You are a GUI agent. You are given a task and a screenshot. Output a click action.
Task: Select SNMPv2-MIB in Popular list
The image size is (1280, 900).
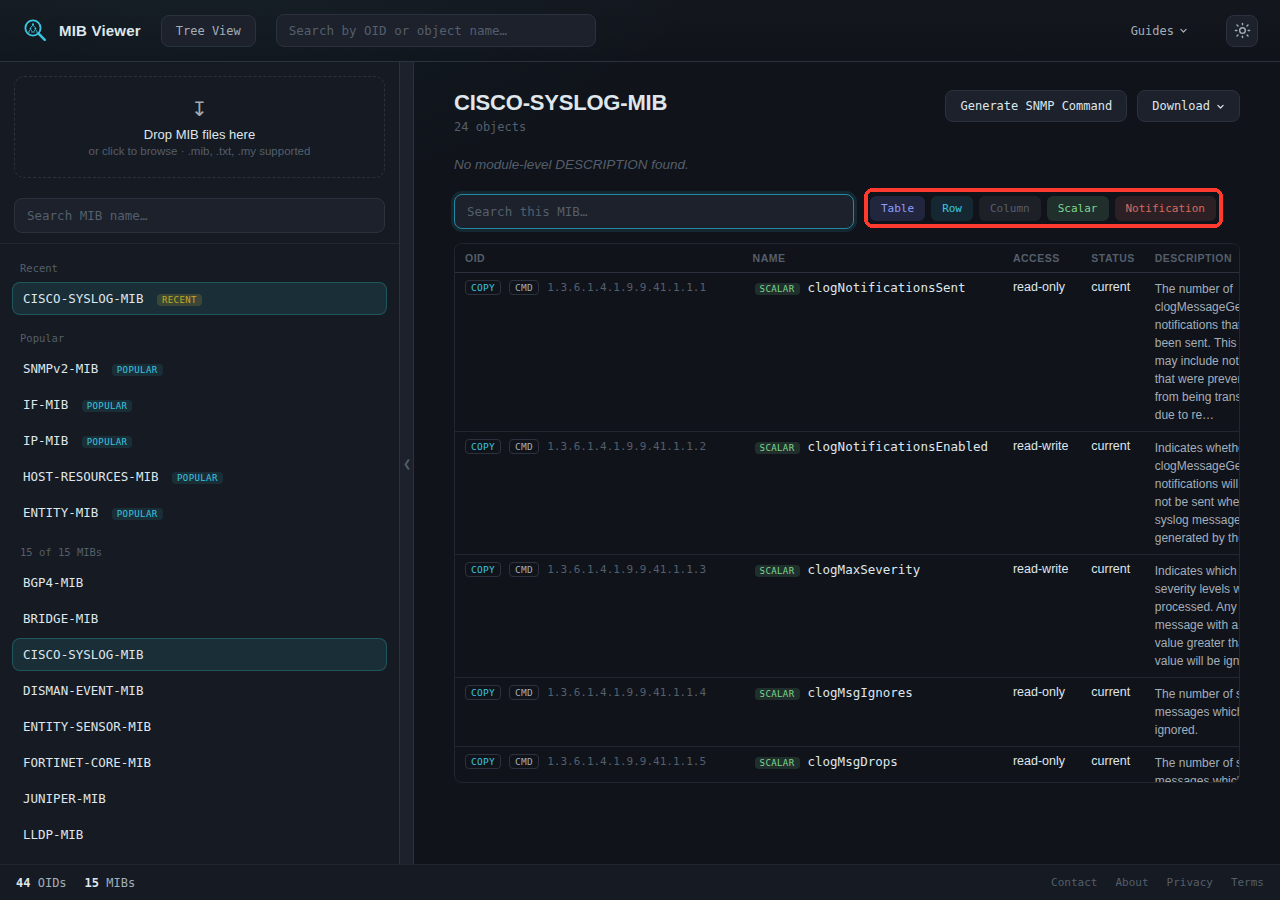click(x=199, y=369)
